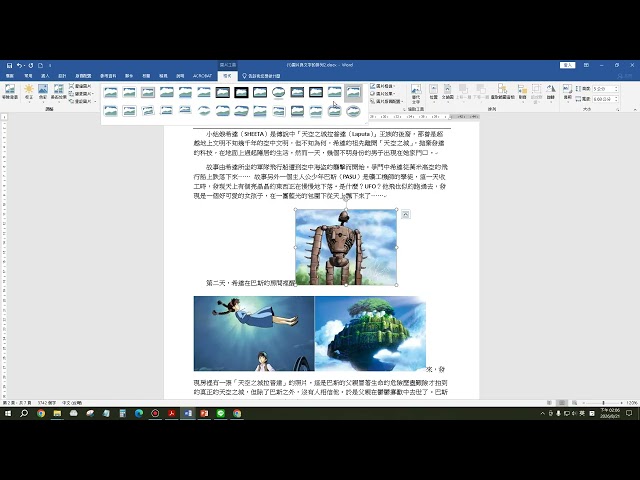Screen dimensions: 640x480
Task: Open Picture Layout dropdown
Action: [387, 101]
